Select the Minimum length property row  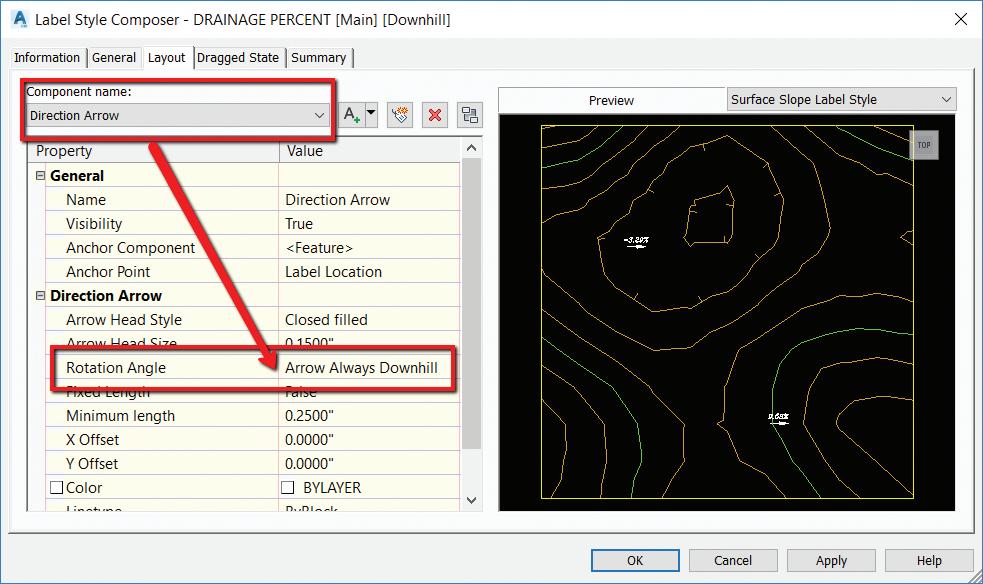point(253,415)
